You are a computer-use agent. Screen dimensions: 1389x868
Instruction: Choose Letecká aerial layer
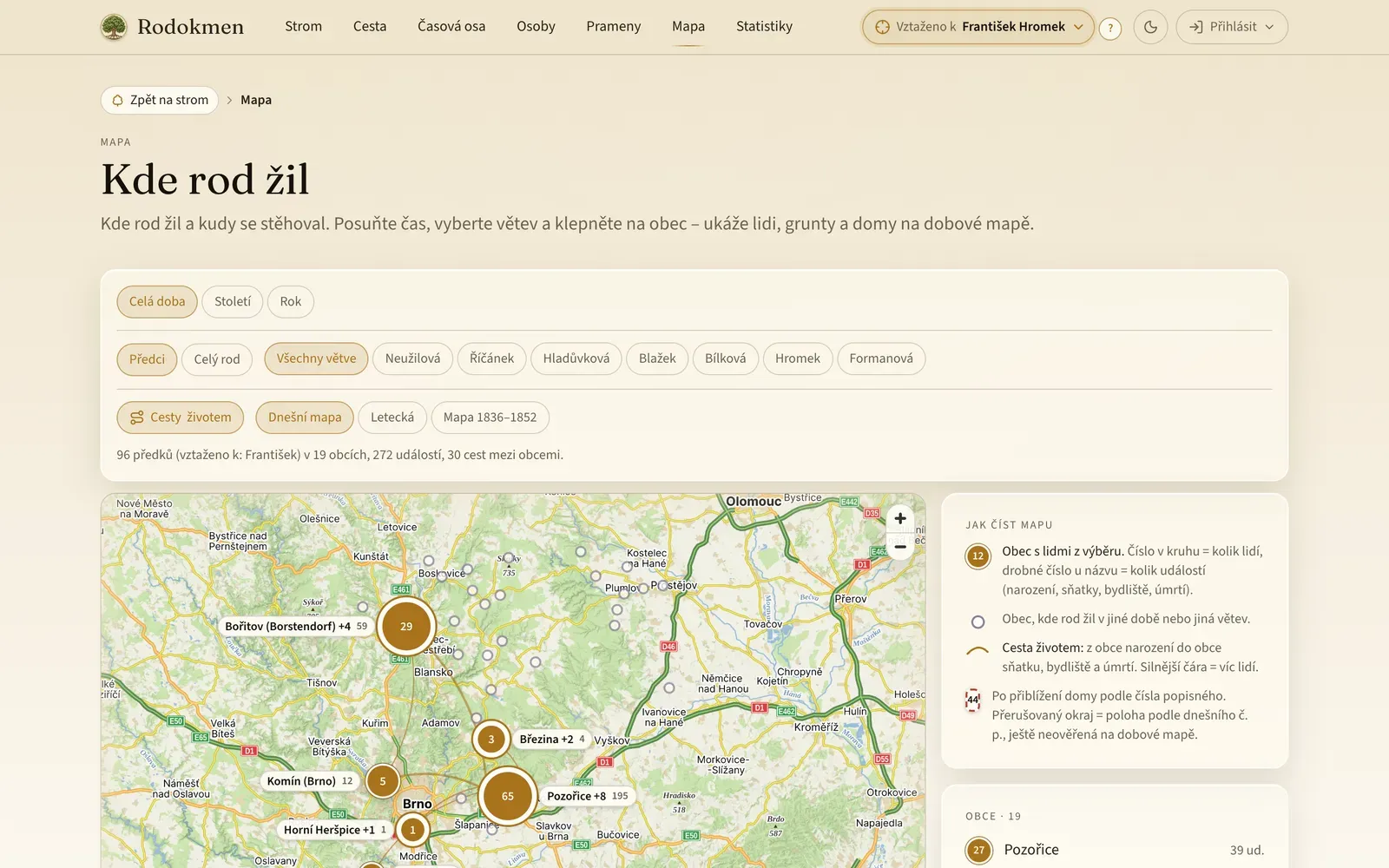392,418
